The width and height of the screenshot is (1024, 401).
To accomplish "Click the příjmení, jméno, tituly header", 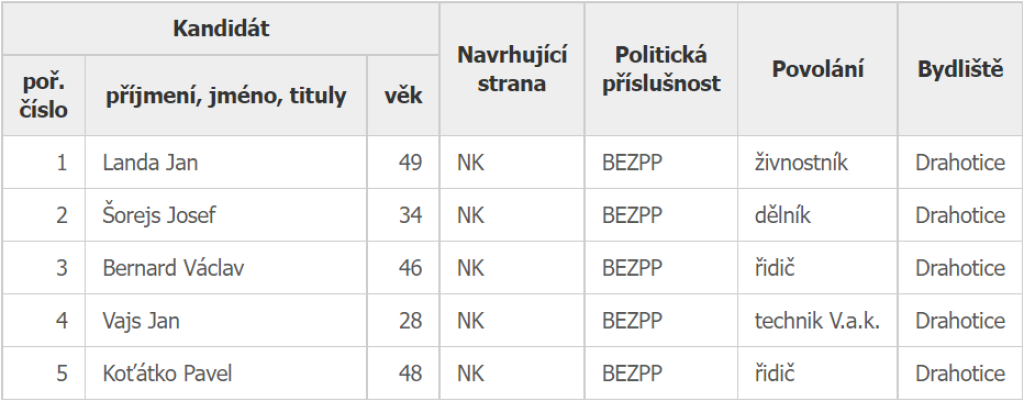I will tap(226, 95).
